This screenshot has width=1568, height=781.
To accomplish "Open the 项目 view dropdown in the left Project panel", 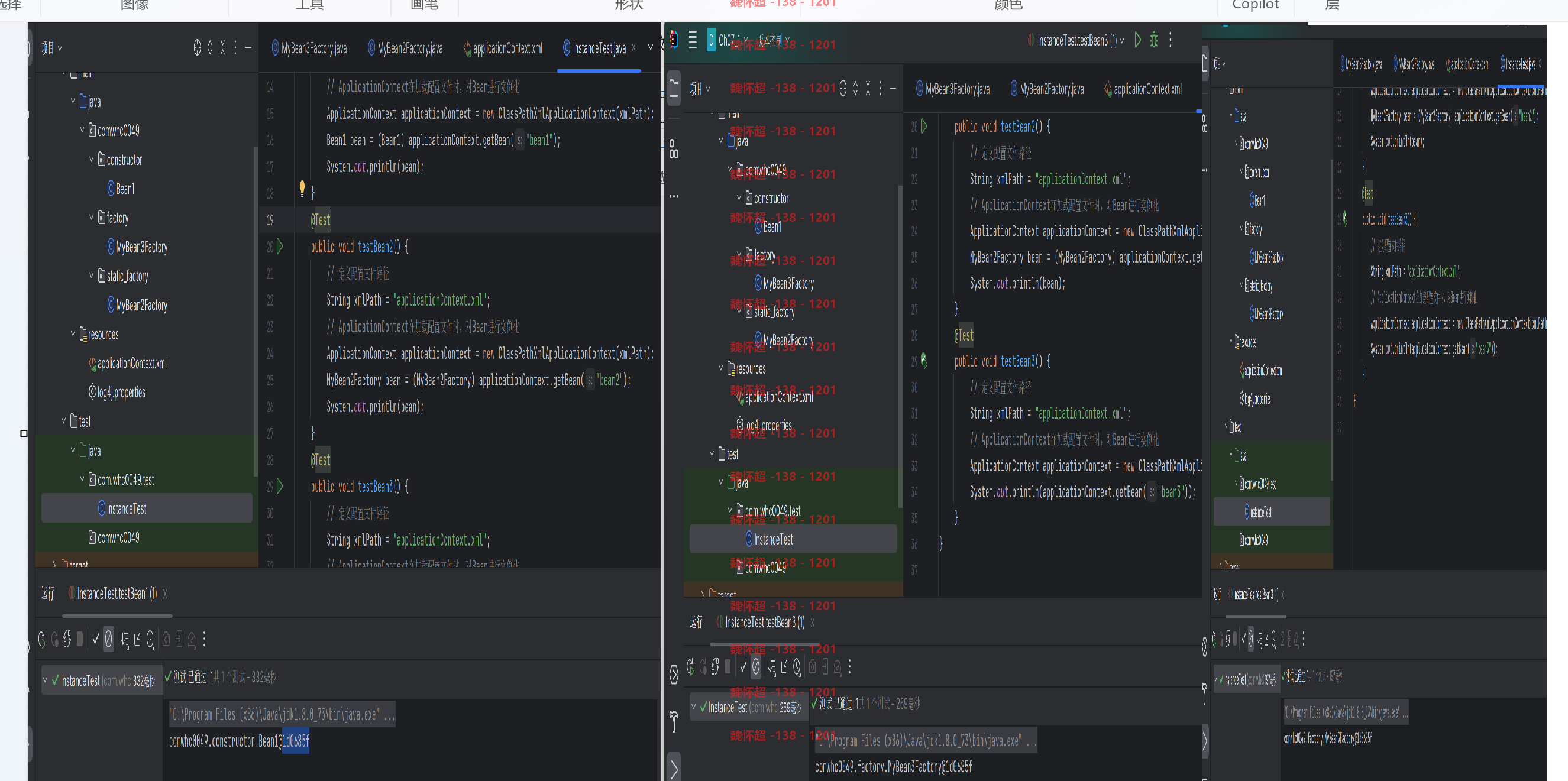I will click(x=51, y=47).
